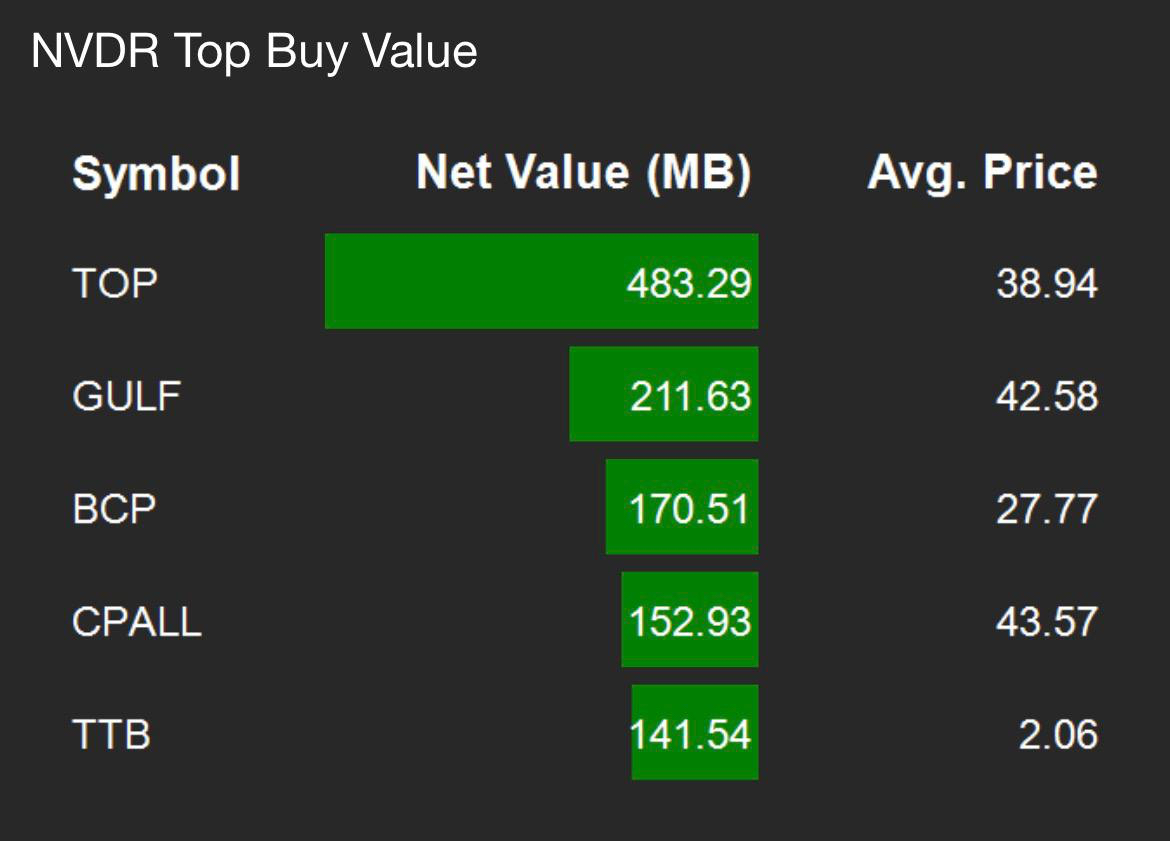Click the 483.29 net value figure

click(688, 284)
